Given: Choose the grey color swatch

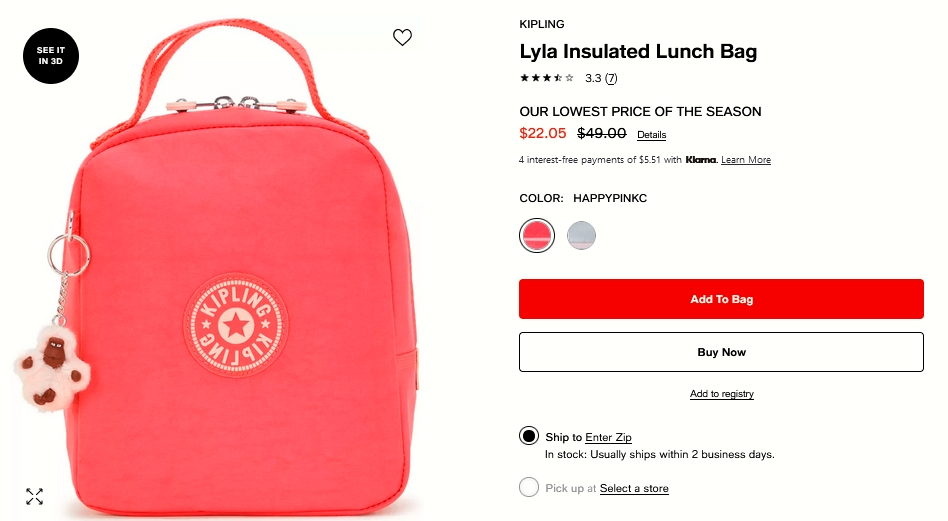Looking at the screenshot, I should 582,235.
